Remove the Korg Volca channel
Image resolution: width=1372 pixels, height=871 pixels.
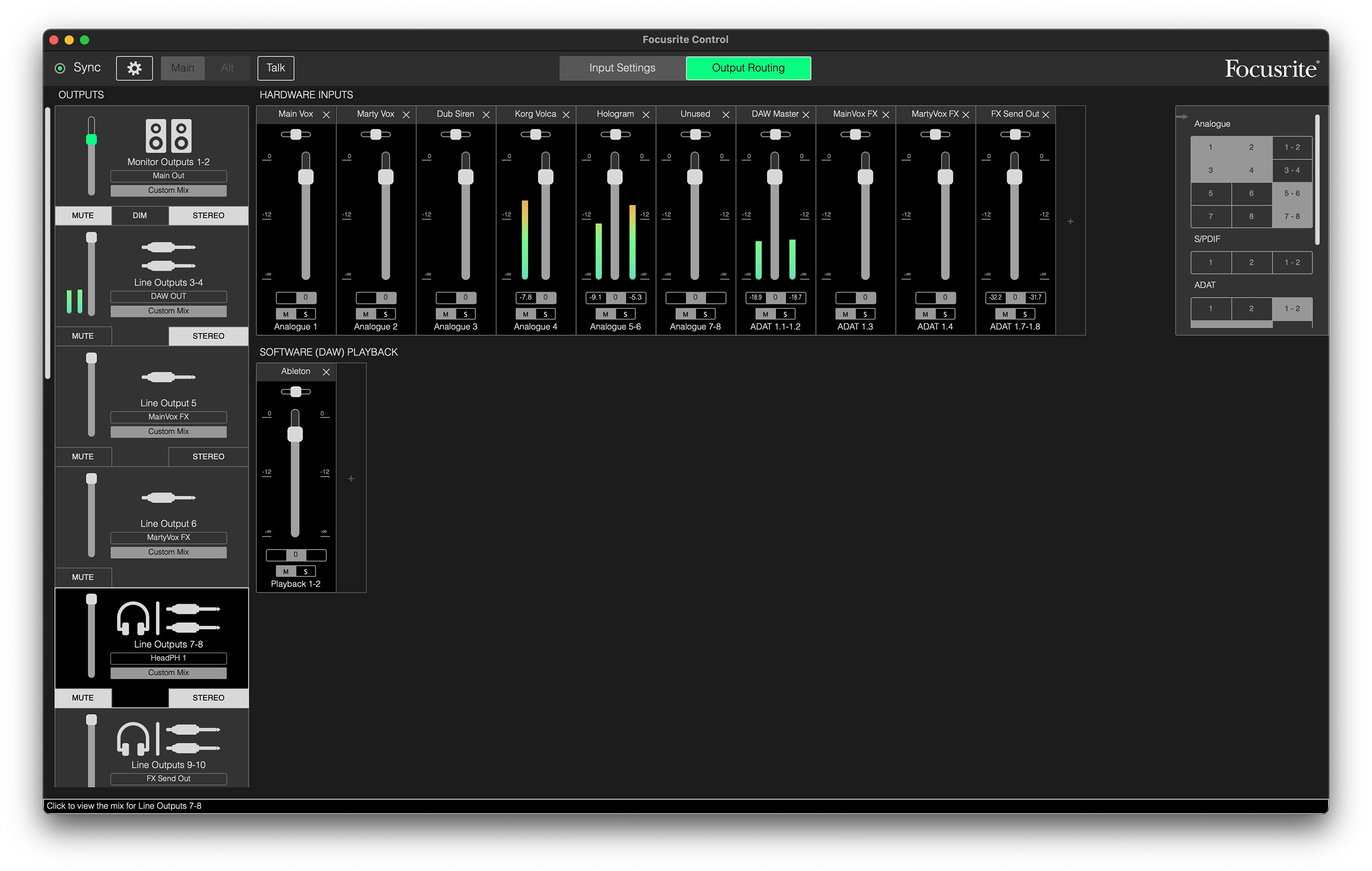click(x=566, y=115)
